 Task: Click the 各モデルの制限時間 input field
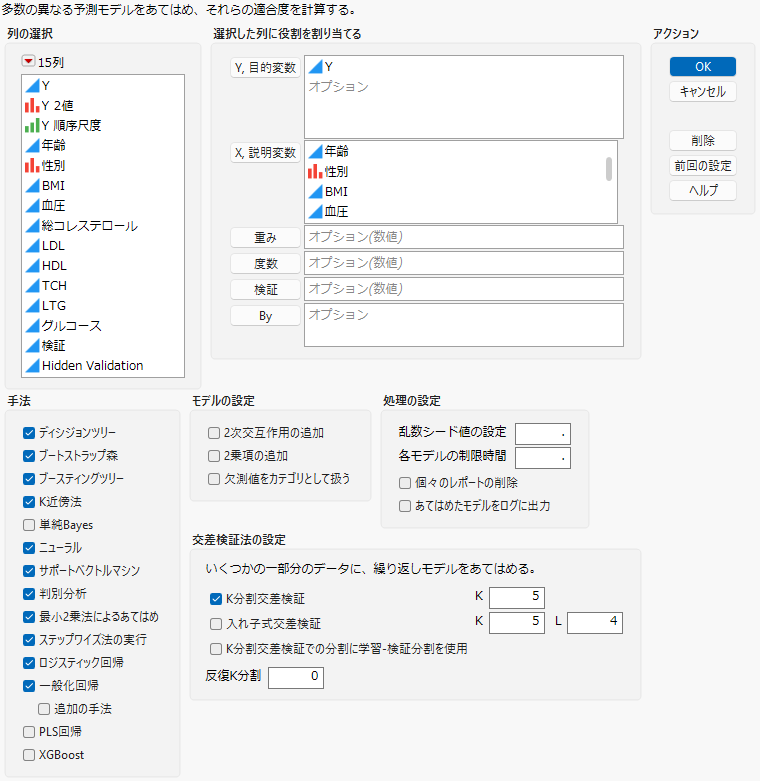coord(543,458)
